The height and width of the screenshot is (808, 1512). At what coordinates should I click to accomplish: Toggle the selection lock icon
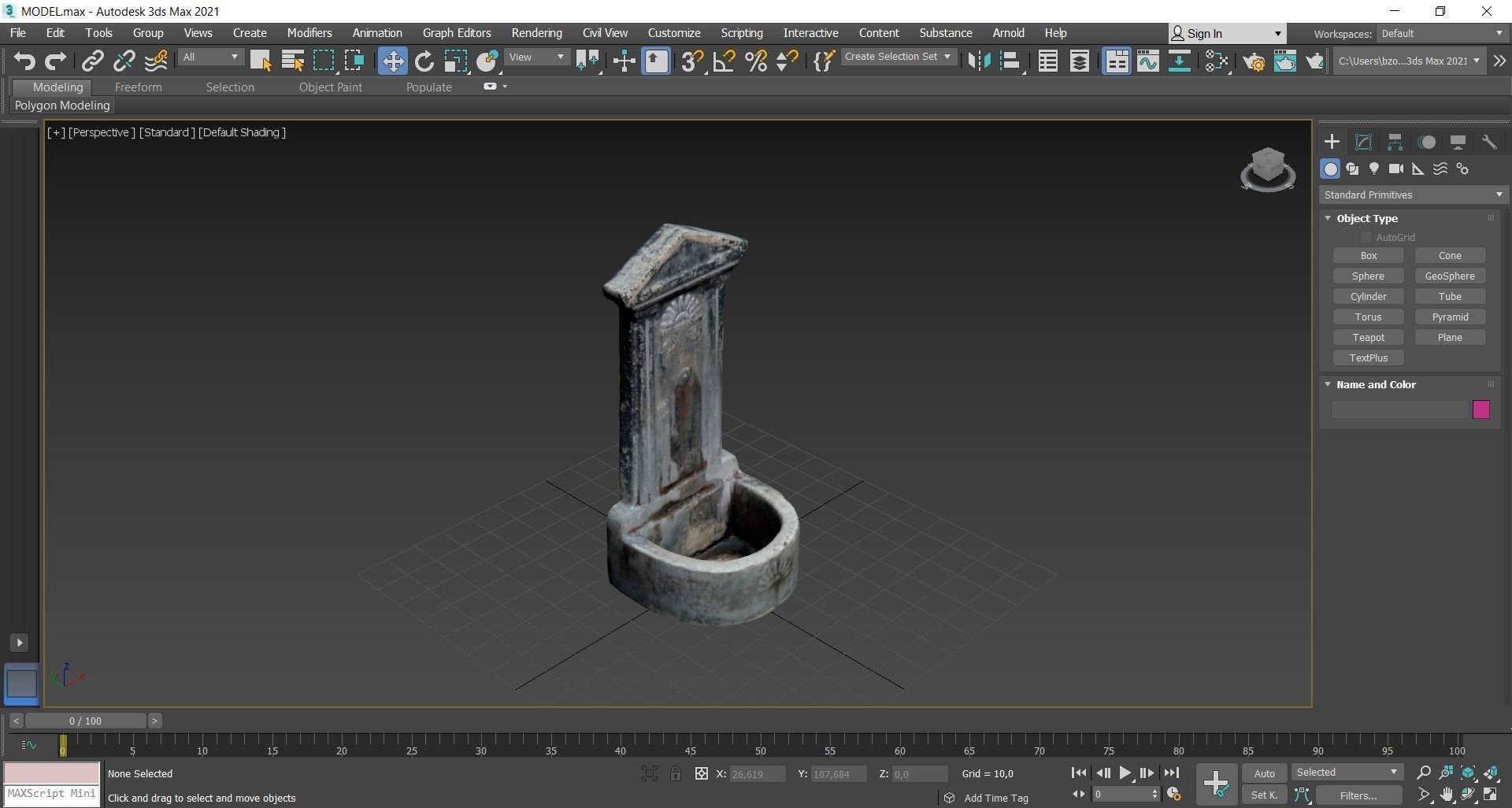pos(676,773)
